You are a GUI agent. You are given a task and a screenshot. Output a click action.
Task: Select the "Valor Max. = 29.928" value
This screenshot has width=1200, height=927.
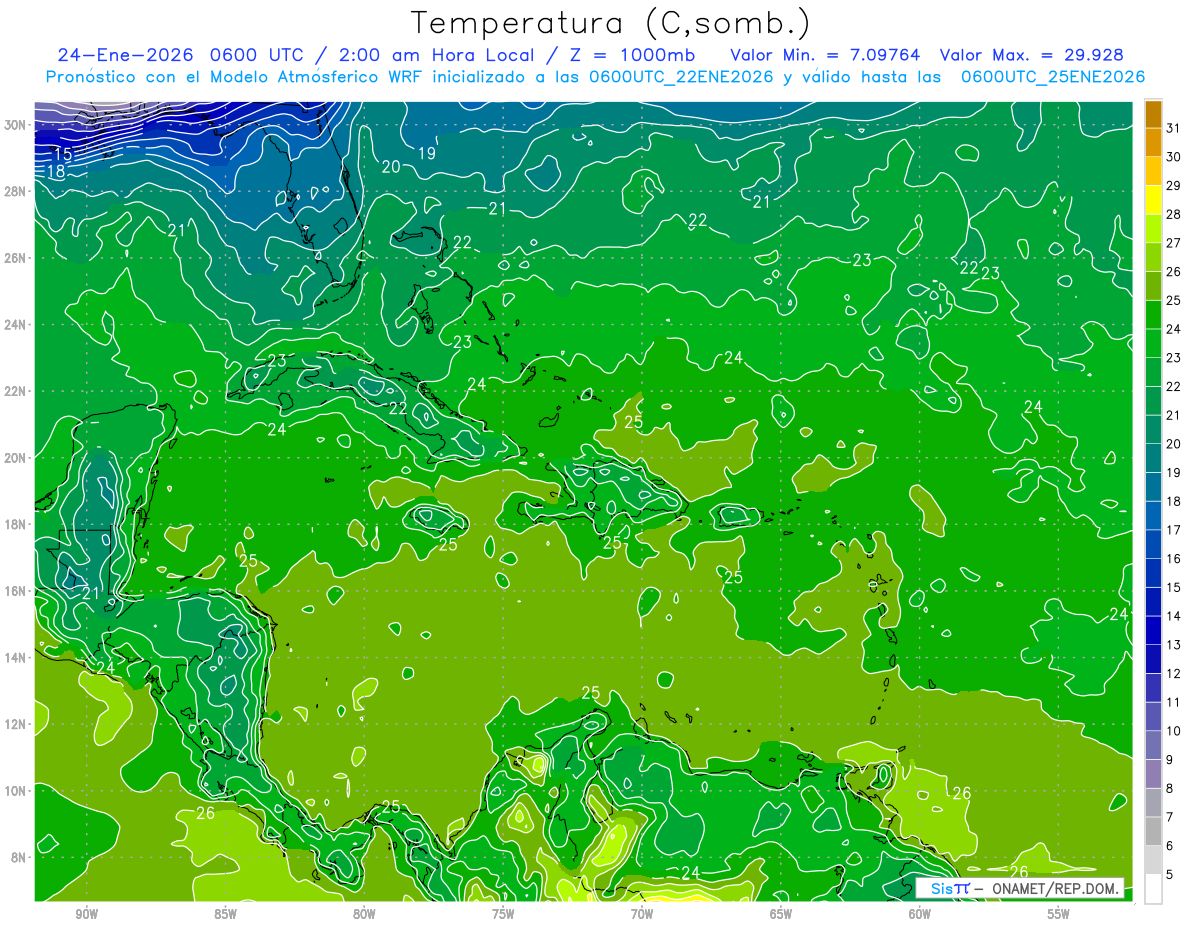1031,54
